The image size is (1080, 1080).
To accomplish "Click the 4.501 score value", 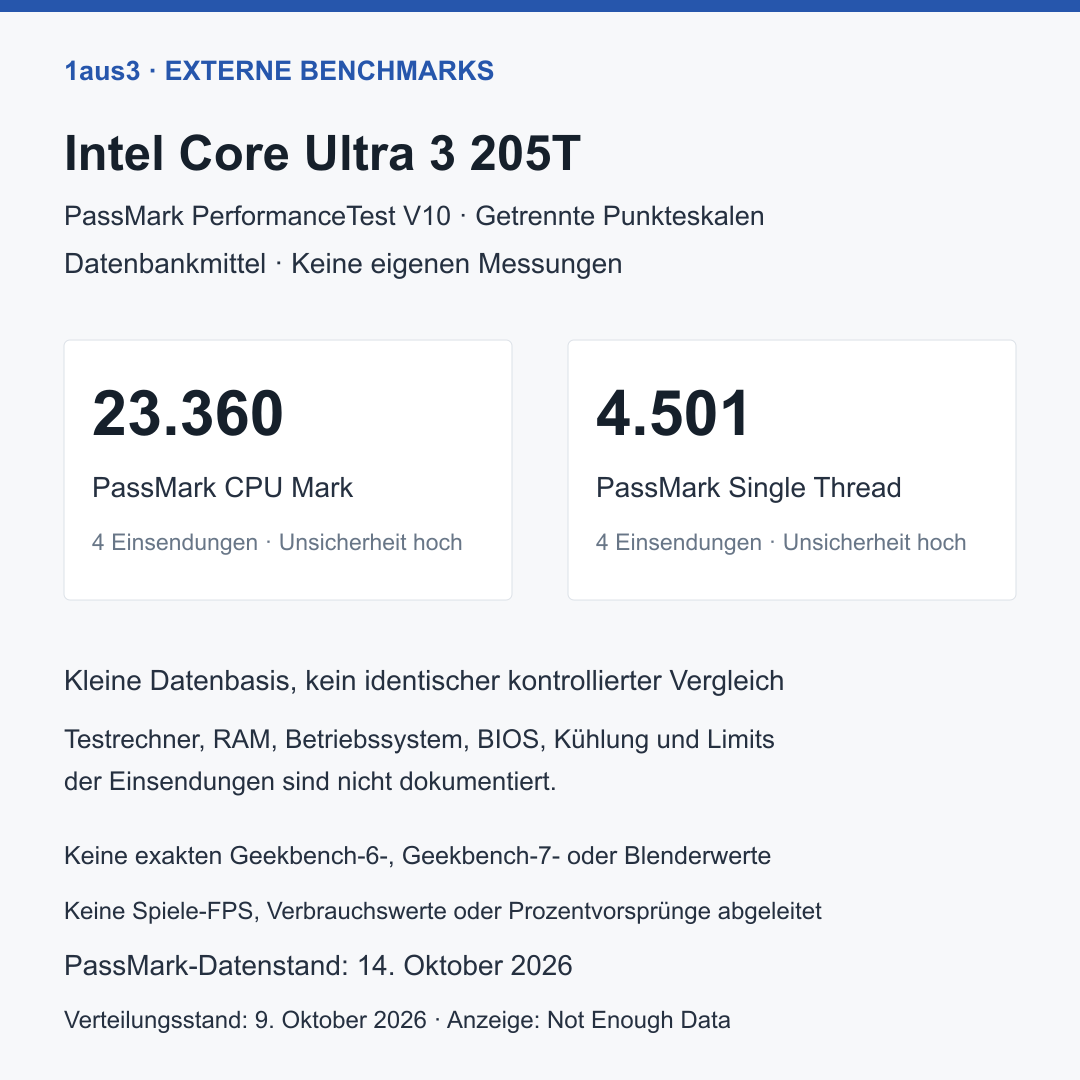I will 672,413.
